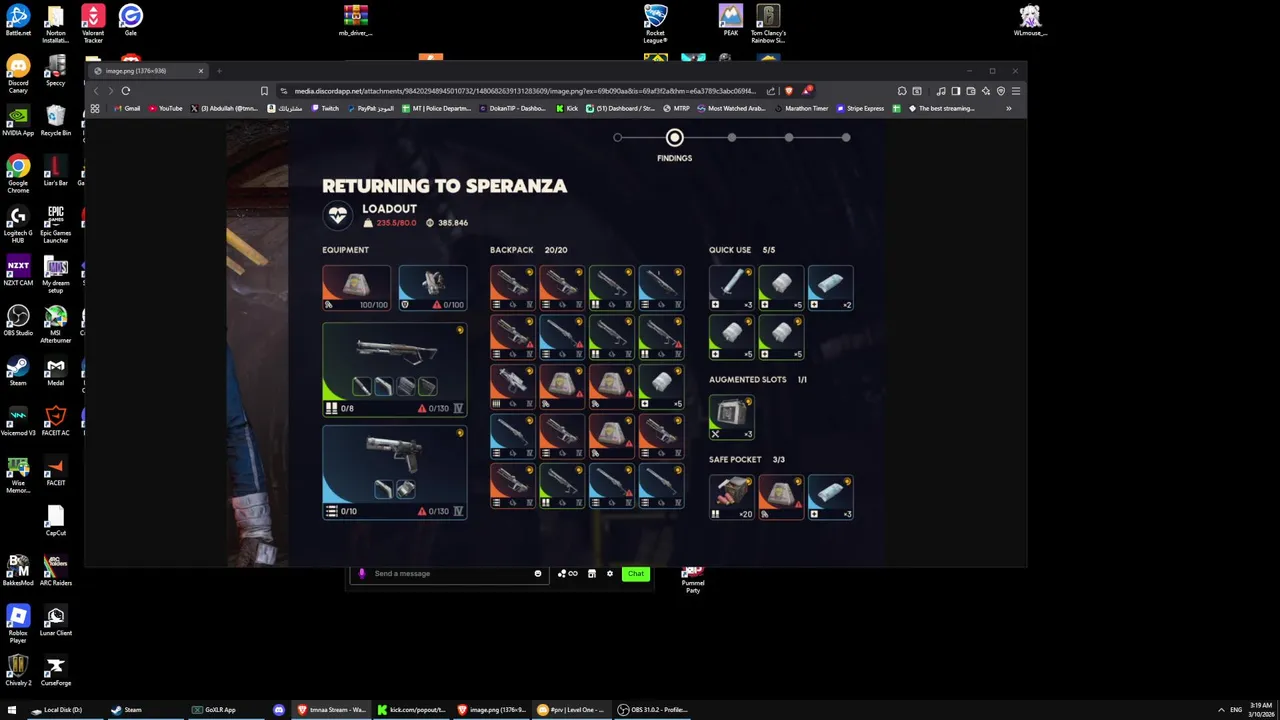Open the PayPal bookmark
Viewport: 1280px width, 720px height.
[371, 108]
